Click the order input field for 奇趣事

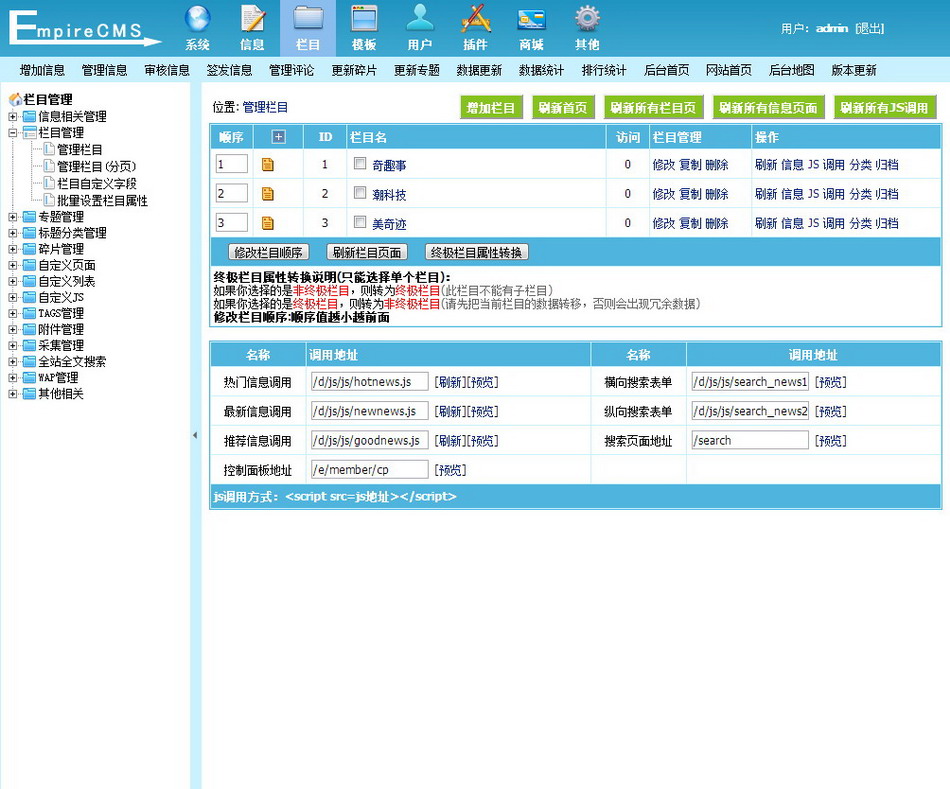point(231,164)
